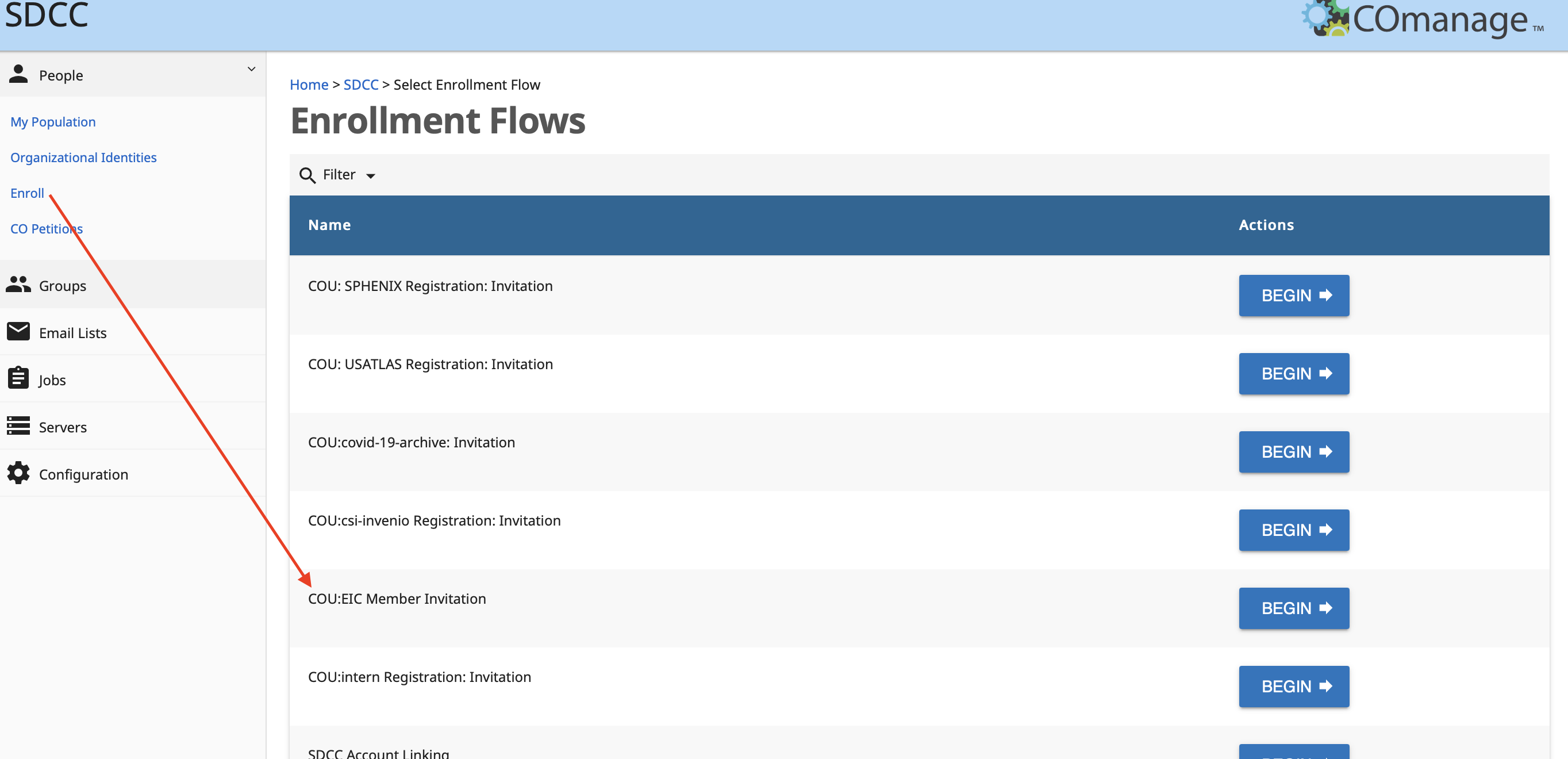
Task: Open the Groups menu section
Action: click(63, 286)
